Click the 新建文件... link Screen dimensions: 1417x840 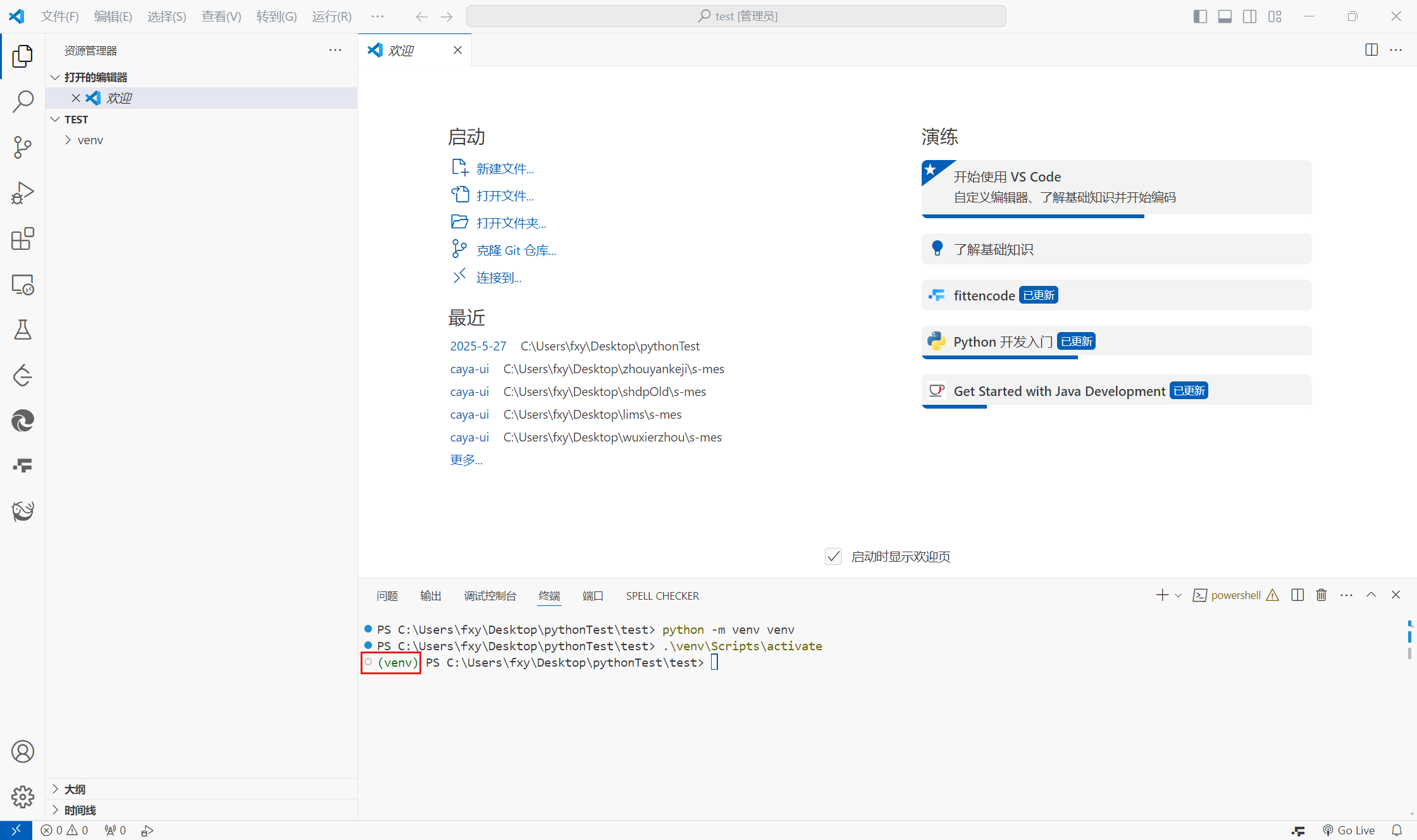pyautogui.click(x=504, y=169)
